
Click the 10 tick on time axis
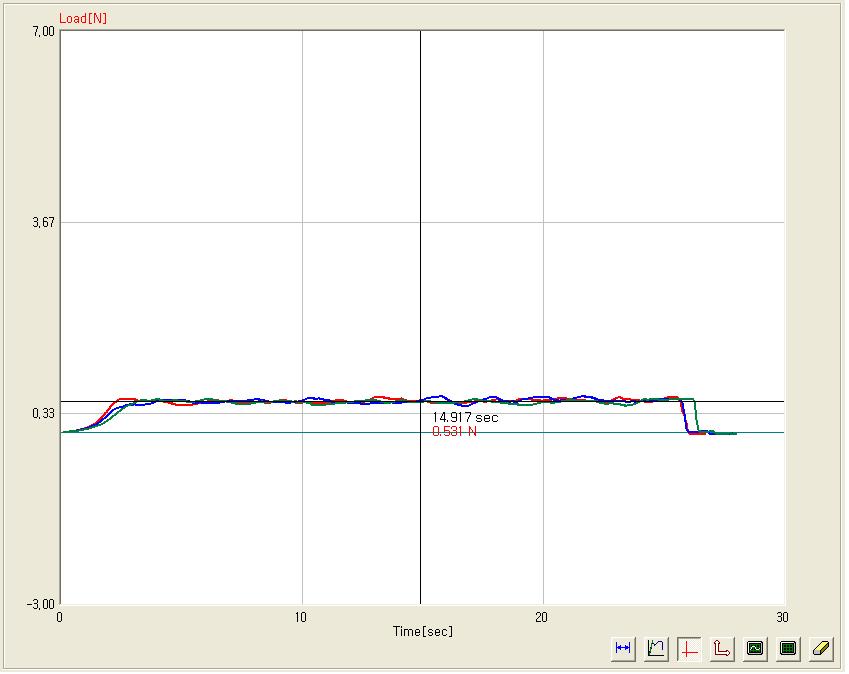coord(301,616)
